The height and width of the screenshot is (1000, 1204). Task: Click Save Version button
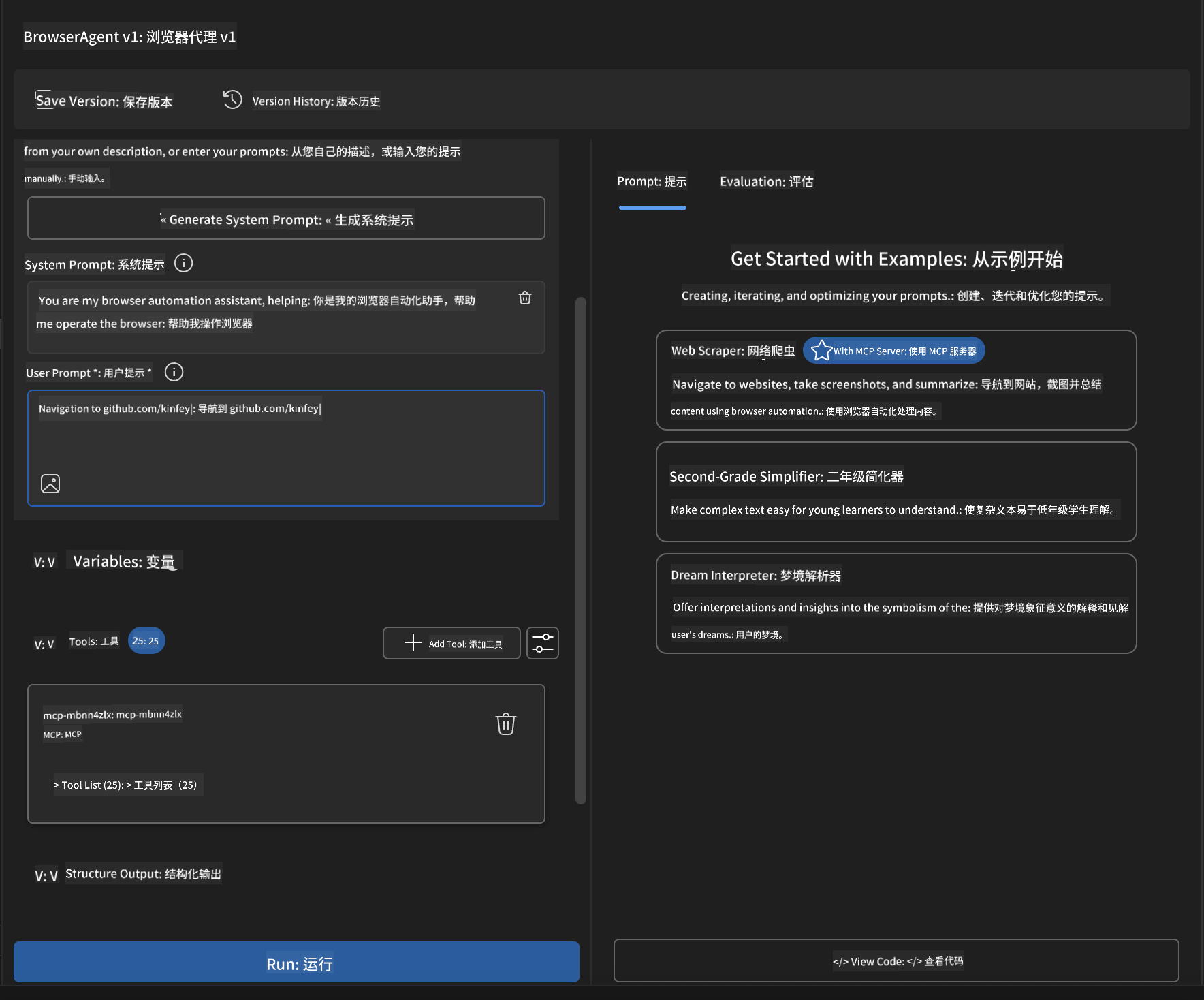pyautogui.click(x=104, y=101)
